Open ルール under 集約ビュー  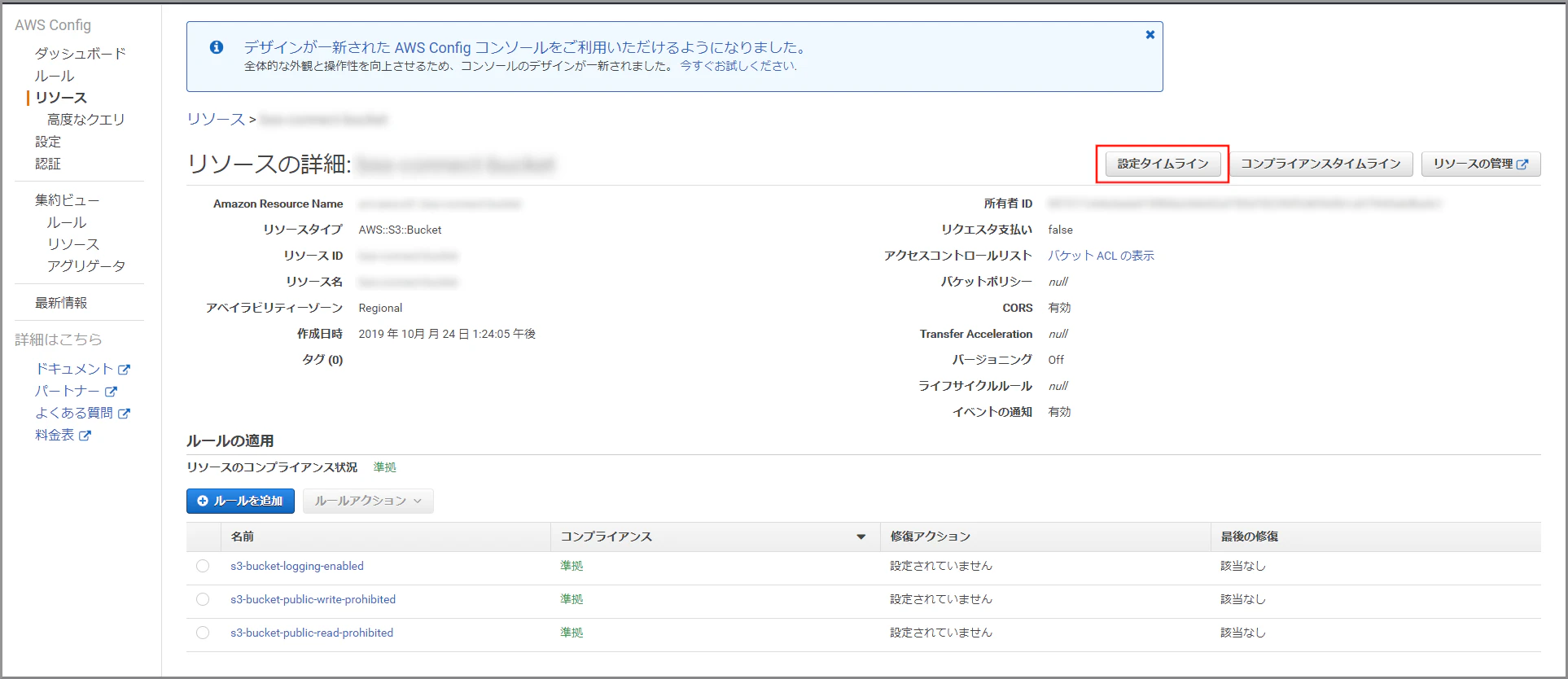67,222
